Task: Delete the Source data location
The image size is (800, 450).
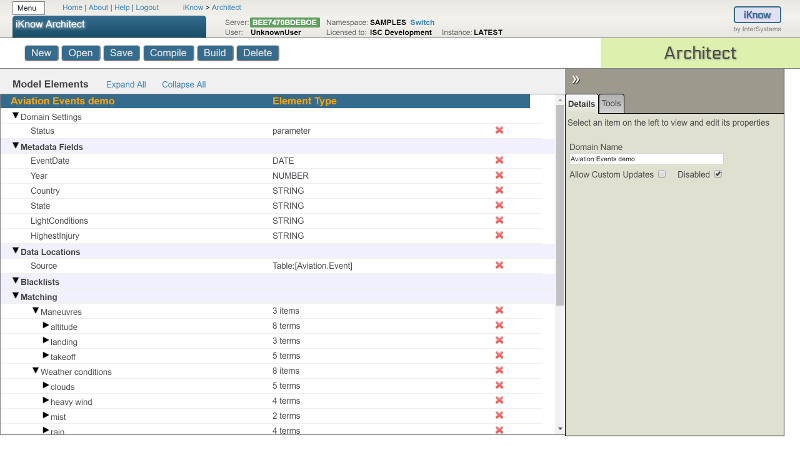Action: pyautogui.click(x=499, y=266)
